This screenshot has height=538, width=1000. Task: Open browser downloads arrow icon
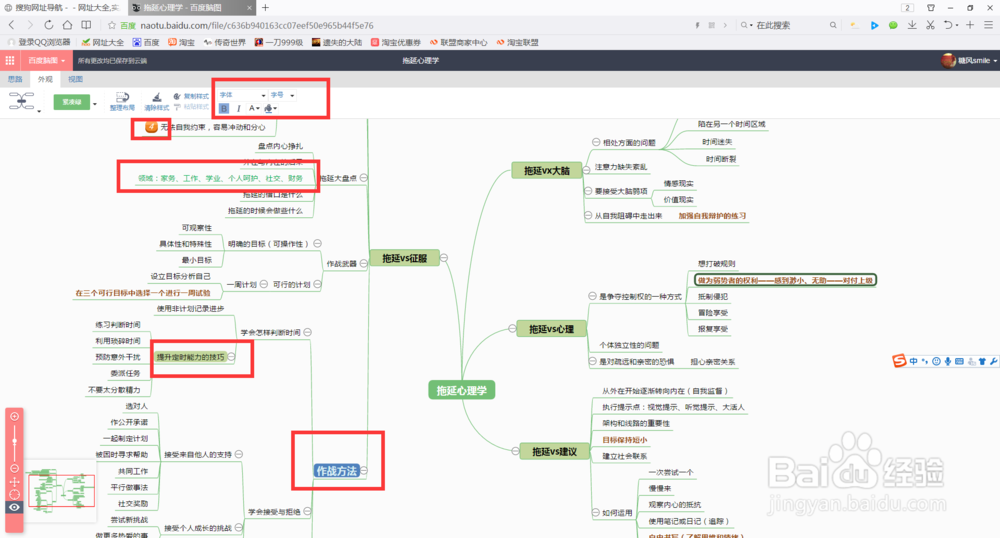click(x=912, y=25)
